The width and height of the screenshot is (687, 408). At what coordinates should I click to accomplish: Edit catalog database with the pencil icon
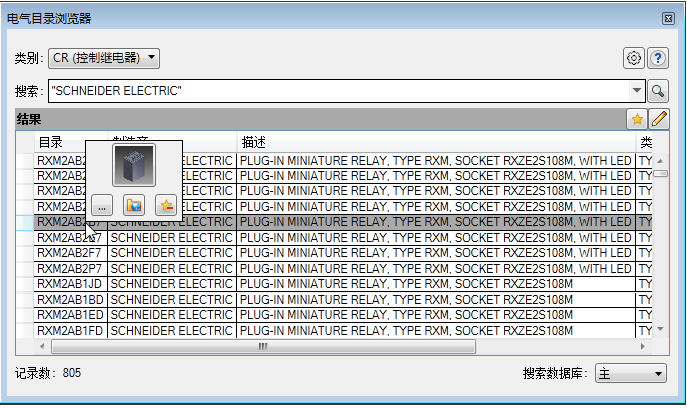point(659,119)
